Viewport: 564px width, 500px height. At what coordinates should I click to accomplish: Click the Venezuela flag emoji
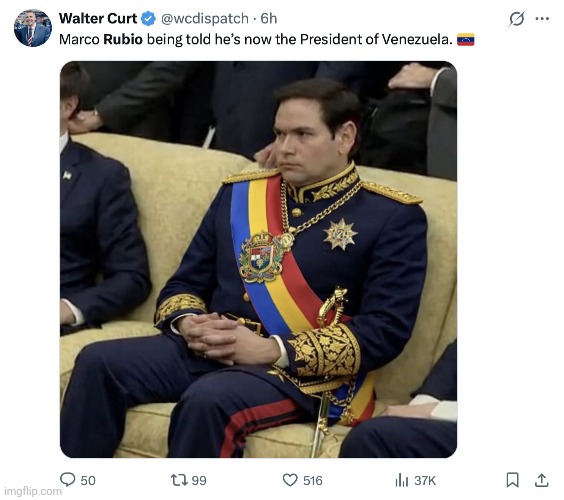click(x=465, y=39)
